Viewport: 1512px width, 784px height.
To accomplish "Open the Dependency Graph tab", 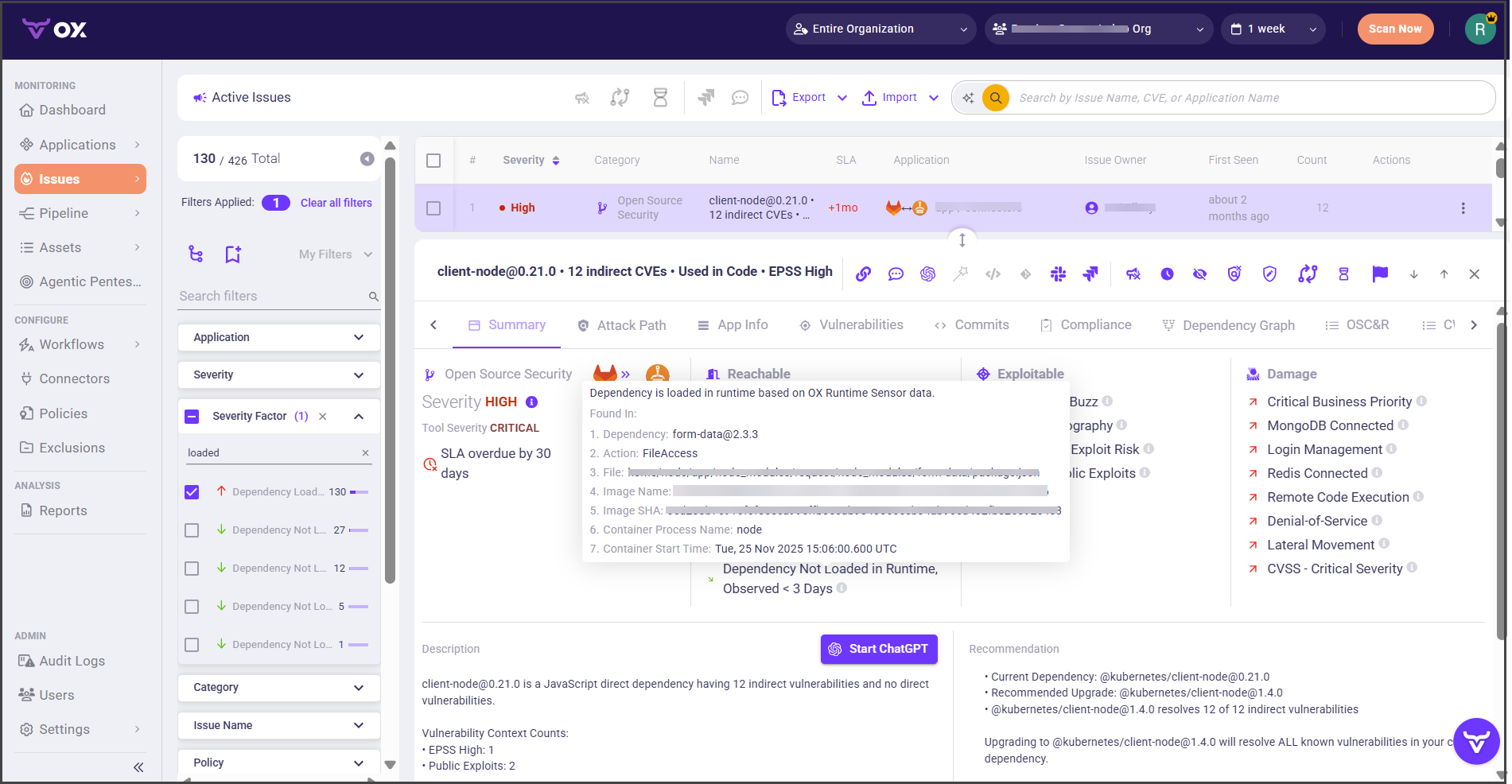I will [1229, 325].
